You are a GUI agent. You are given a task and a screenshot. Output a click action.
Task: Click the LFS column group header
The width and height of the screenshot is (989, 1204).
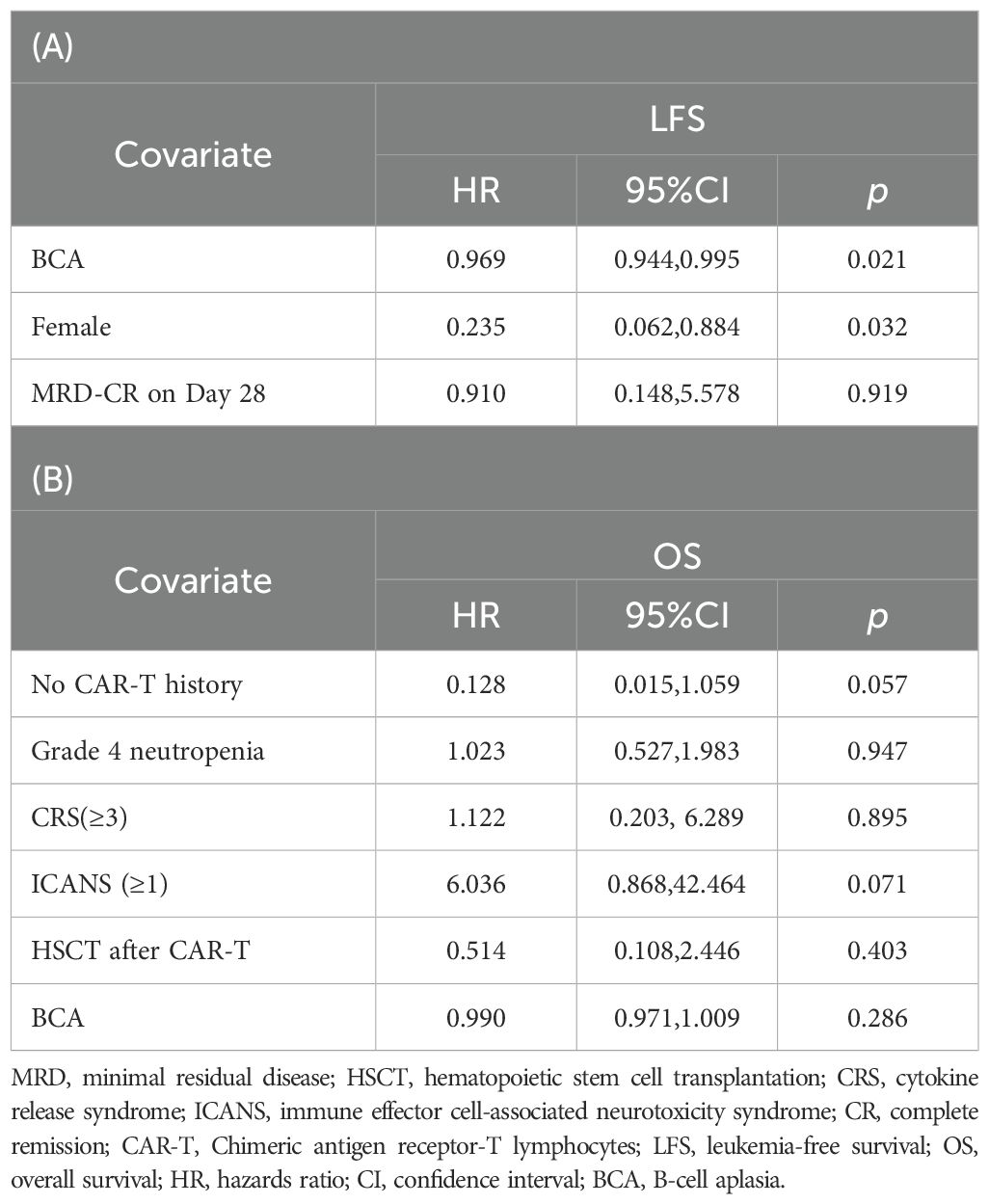(678, 120)
